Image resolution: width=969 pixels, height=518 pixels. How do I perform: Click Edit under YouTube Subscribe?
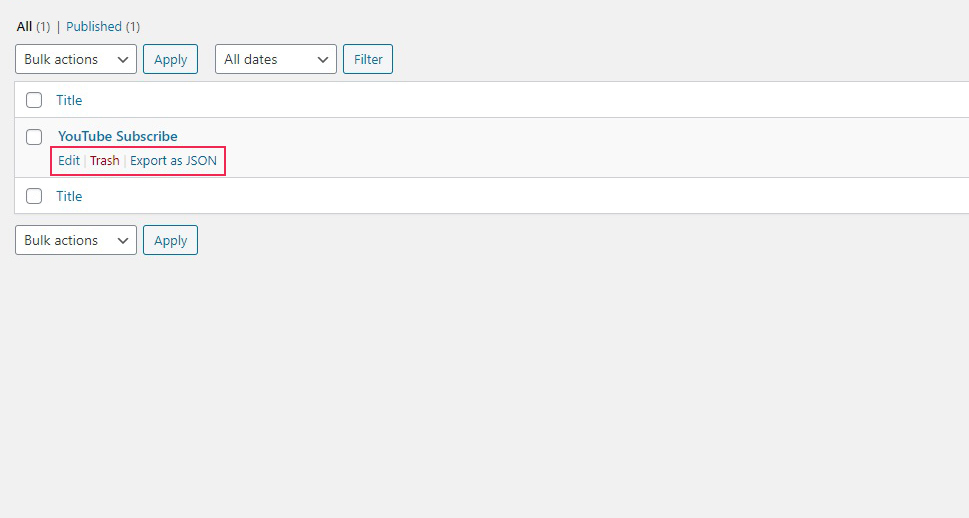click(69, 161)
